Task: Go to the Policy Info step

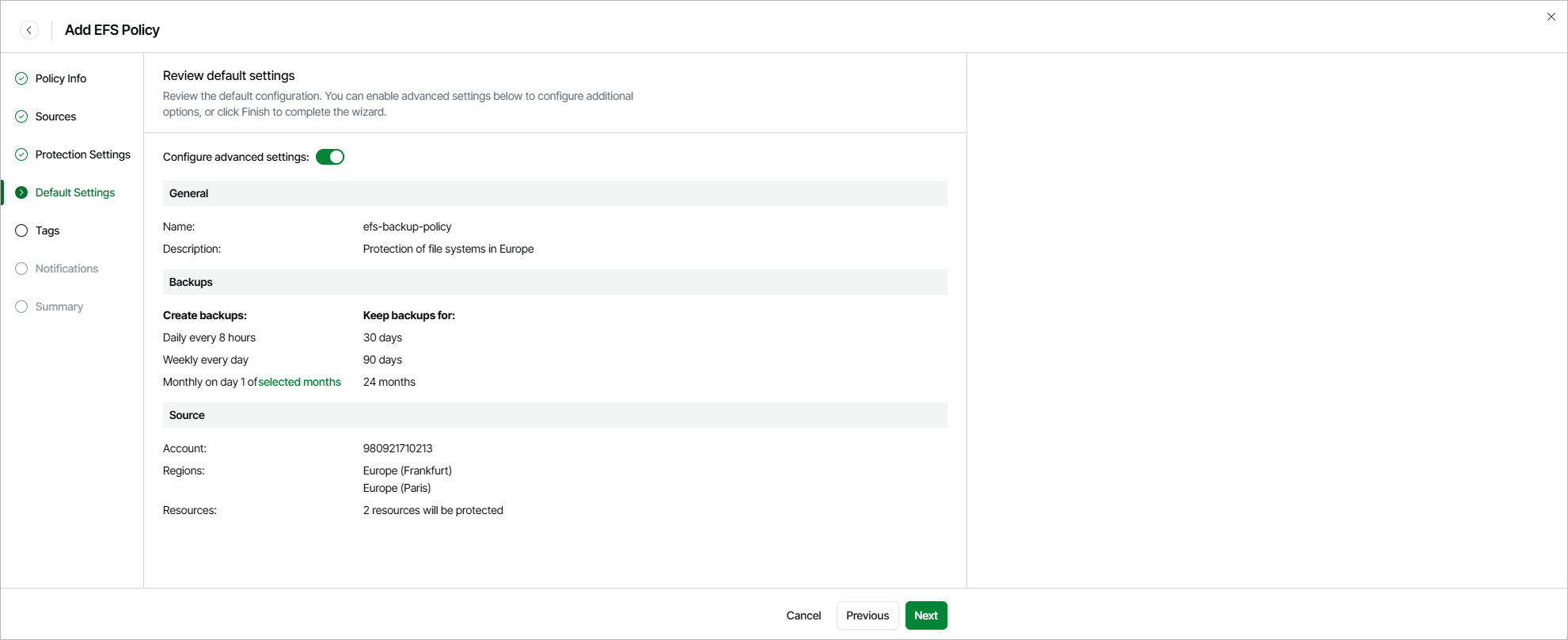Action: point(61,78)
